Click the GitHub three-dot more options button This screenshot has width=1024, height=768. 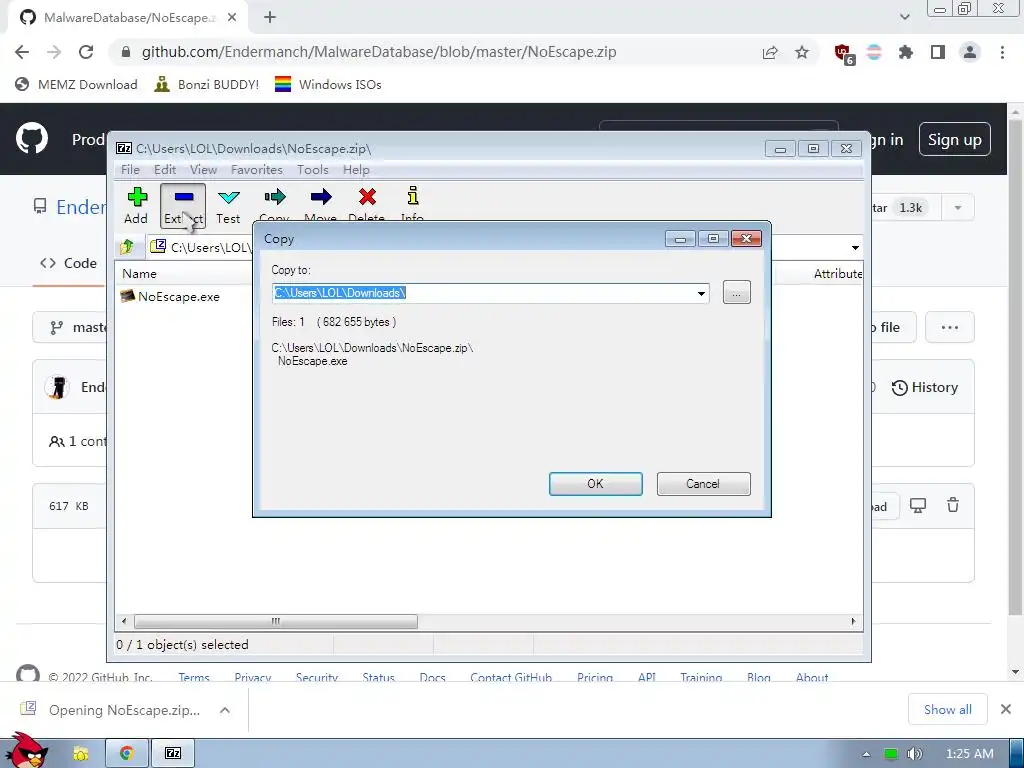(x=950, y=327)
